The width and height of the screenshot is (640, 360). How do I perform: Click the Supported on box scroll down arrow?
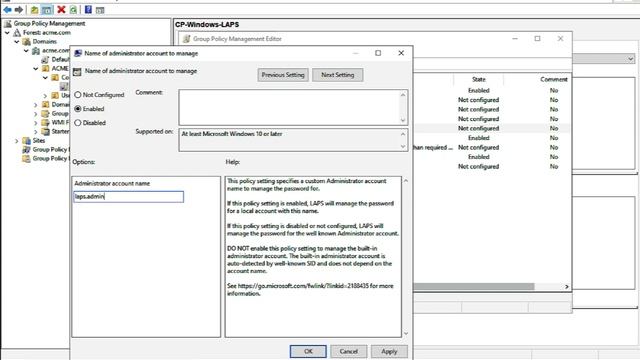pyautogui.click(x=403, y=147)
